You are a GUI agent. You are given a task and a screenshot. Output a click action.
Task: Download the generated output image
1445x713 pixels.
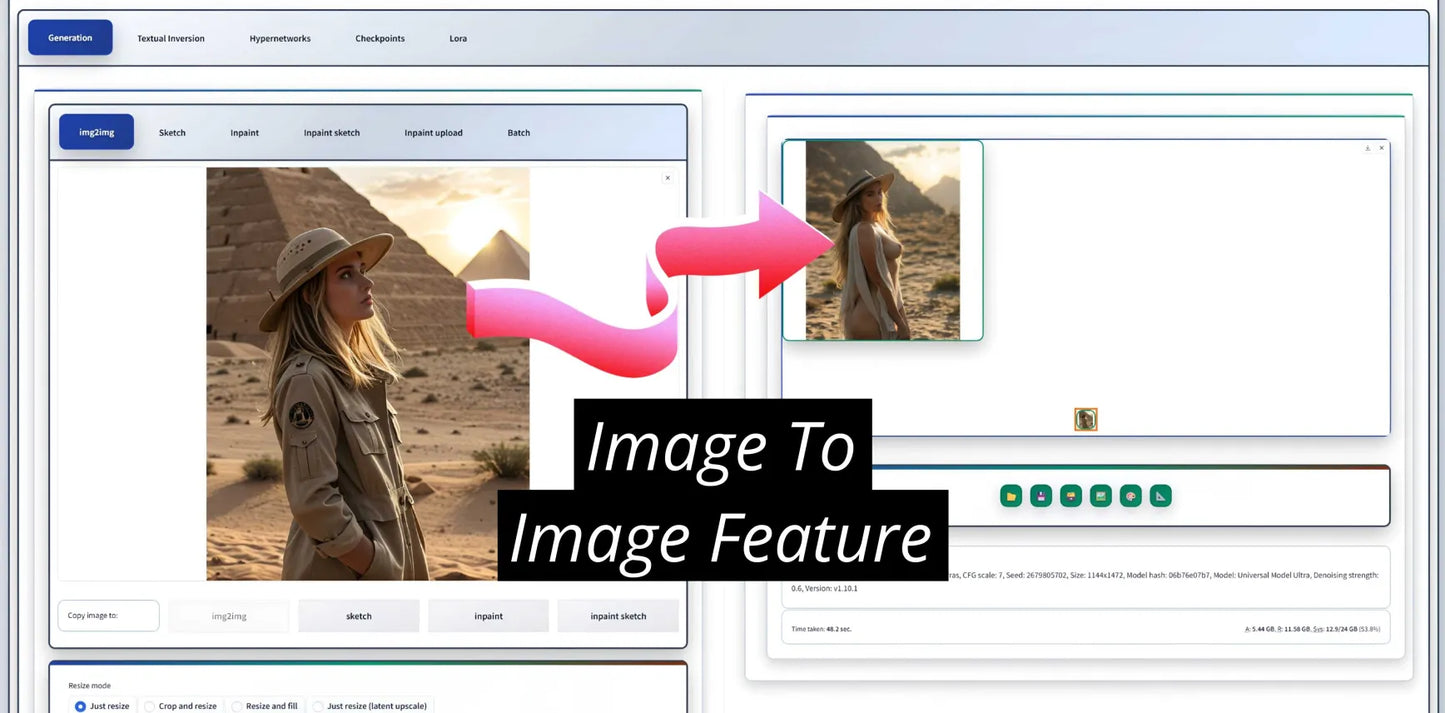point(1367,148)
